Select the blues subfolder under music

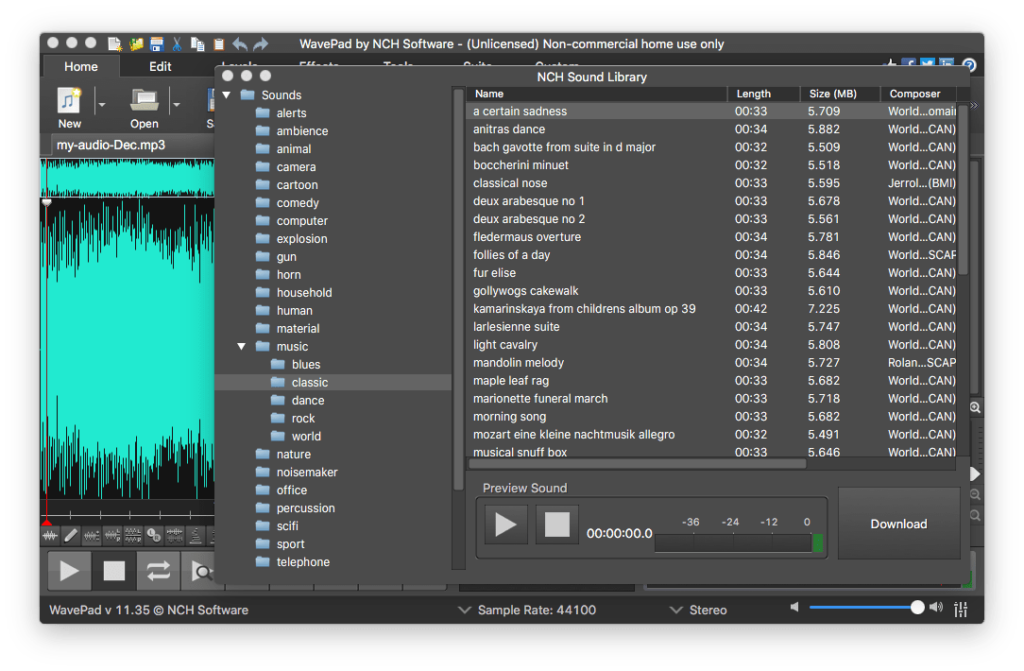pos(306,365)
